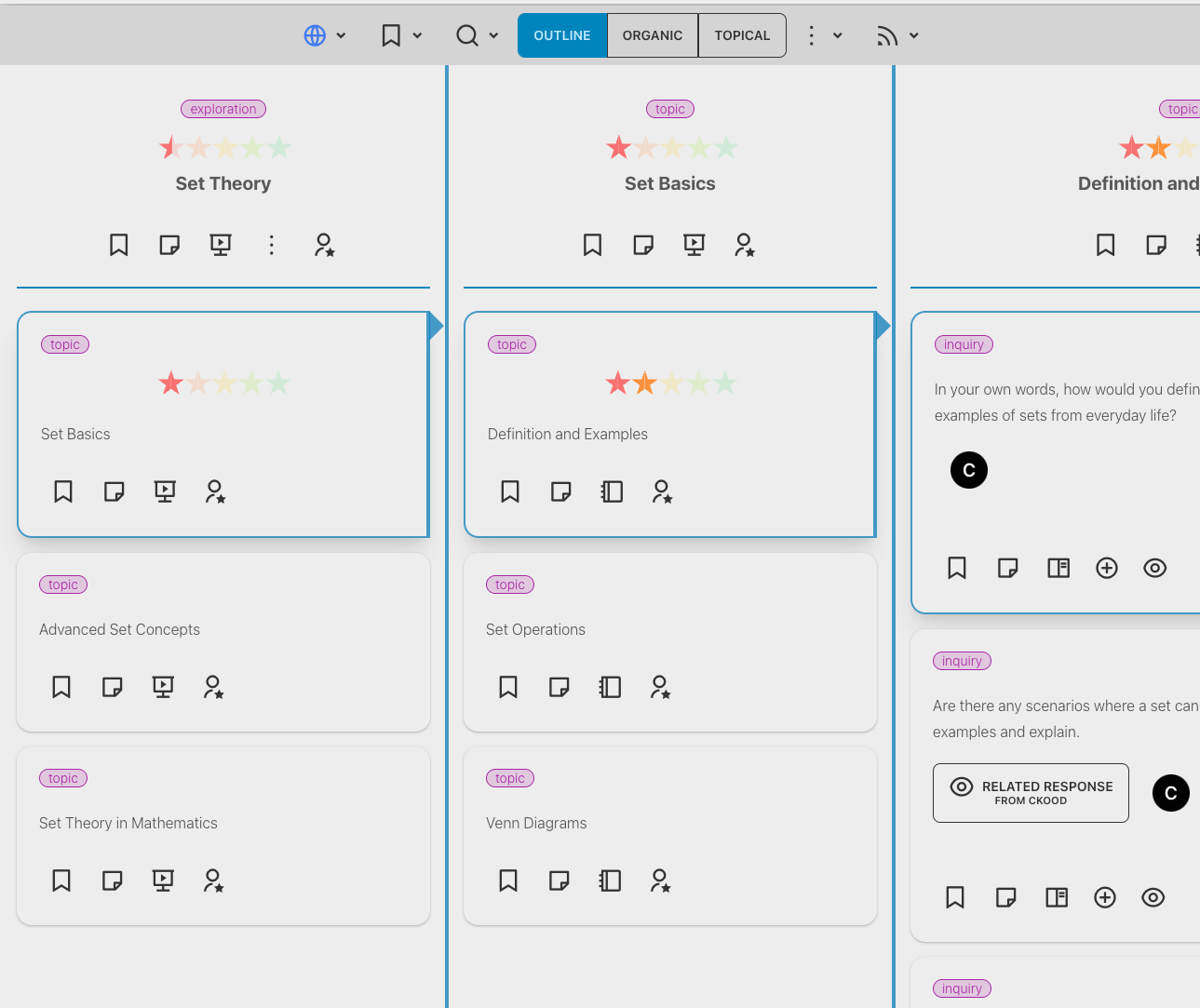Click the Related Response from CKood button

1031,793
